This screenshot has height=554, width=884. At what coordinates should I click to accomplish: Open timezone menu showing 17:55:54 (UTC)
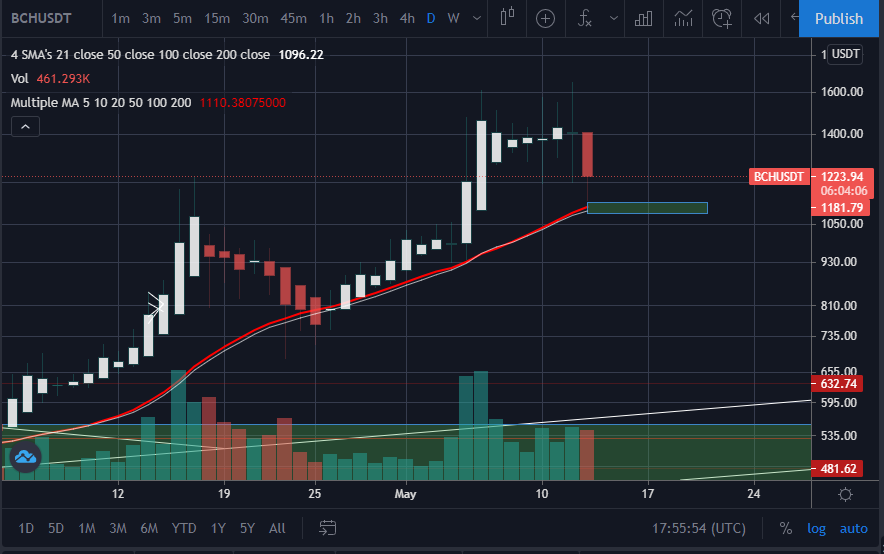(699, 528)
